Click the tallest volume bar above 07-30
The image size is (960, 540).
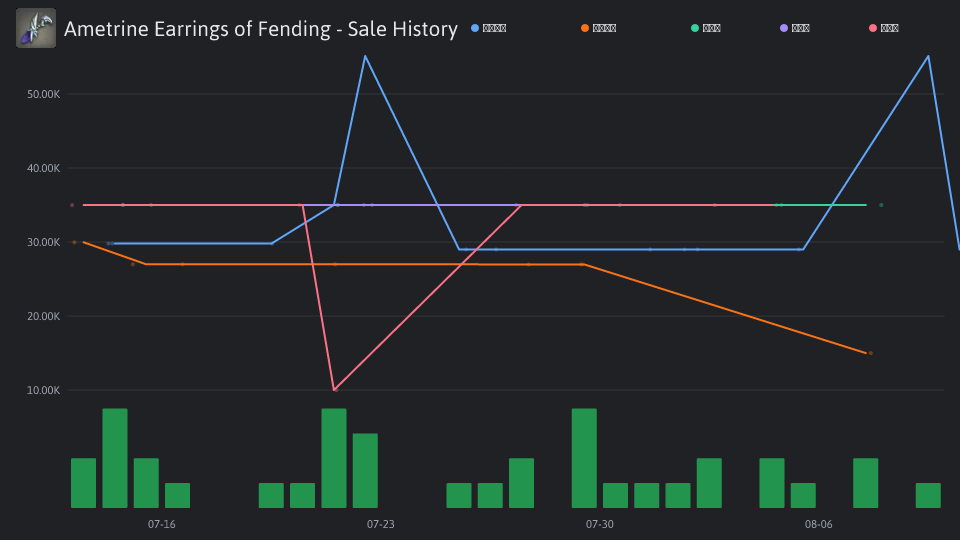(584, 458)
